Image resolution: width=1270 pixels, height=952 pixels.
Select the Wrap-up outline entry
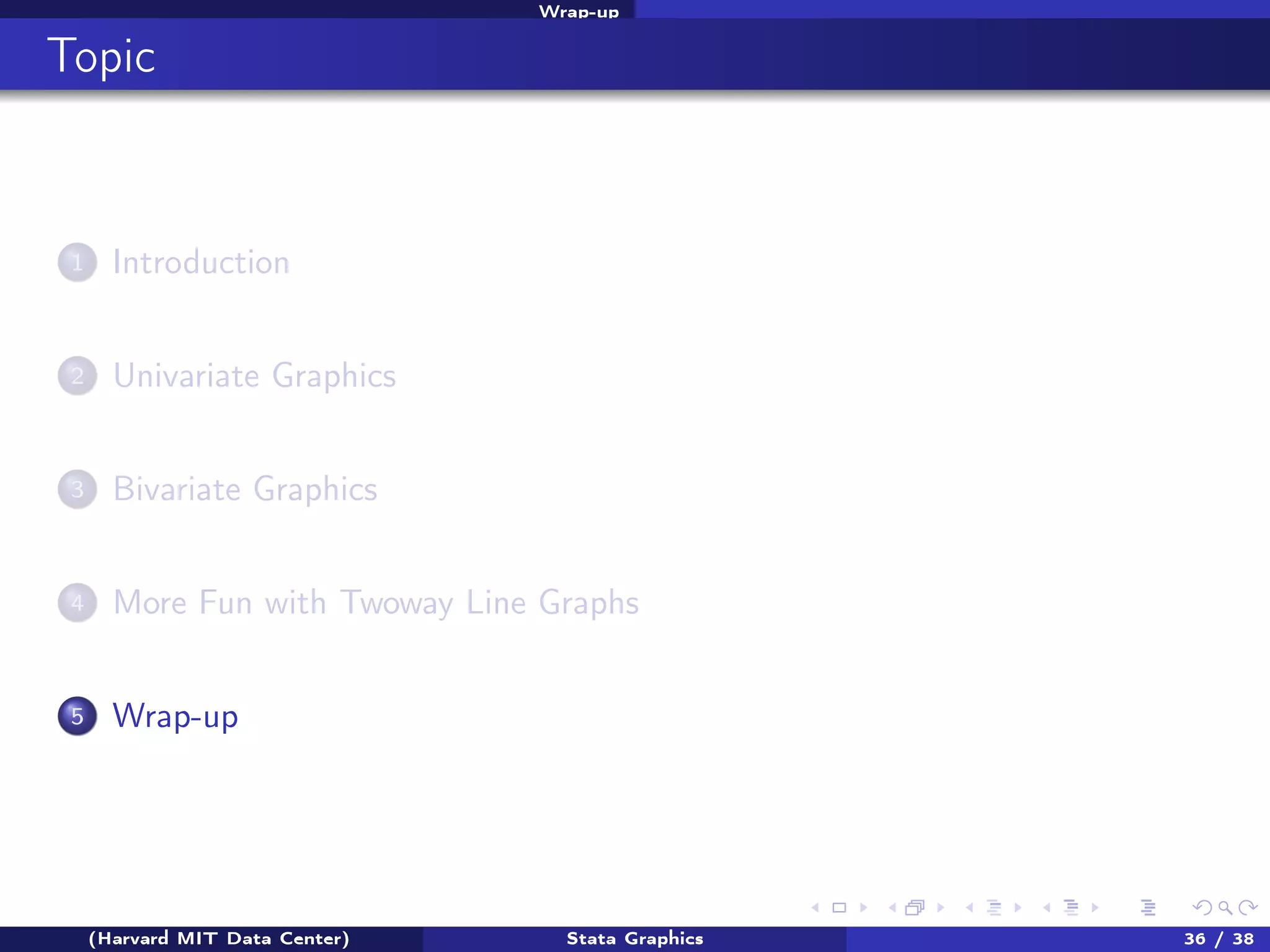tap(175, 716)
